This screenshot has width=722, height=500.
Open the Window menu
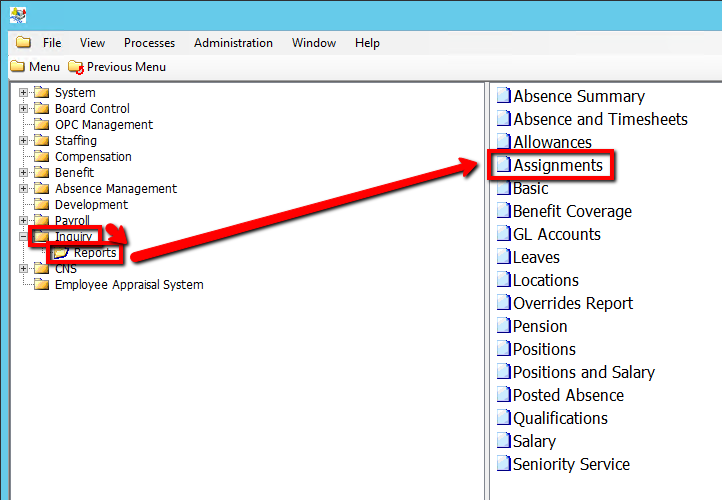point(314,43)
